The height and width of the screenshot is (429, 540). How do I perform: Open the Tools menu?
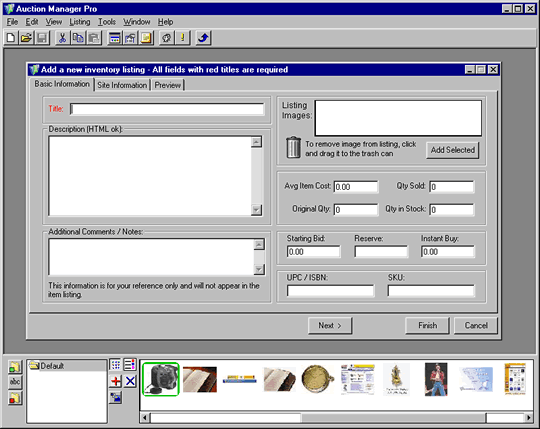tap(107, 22)
